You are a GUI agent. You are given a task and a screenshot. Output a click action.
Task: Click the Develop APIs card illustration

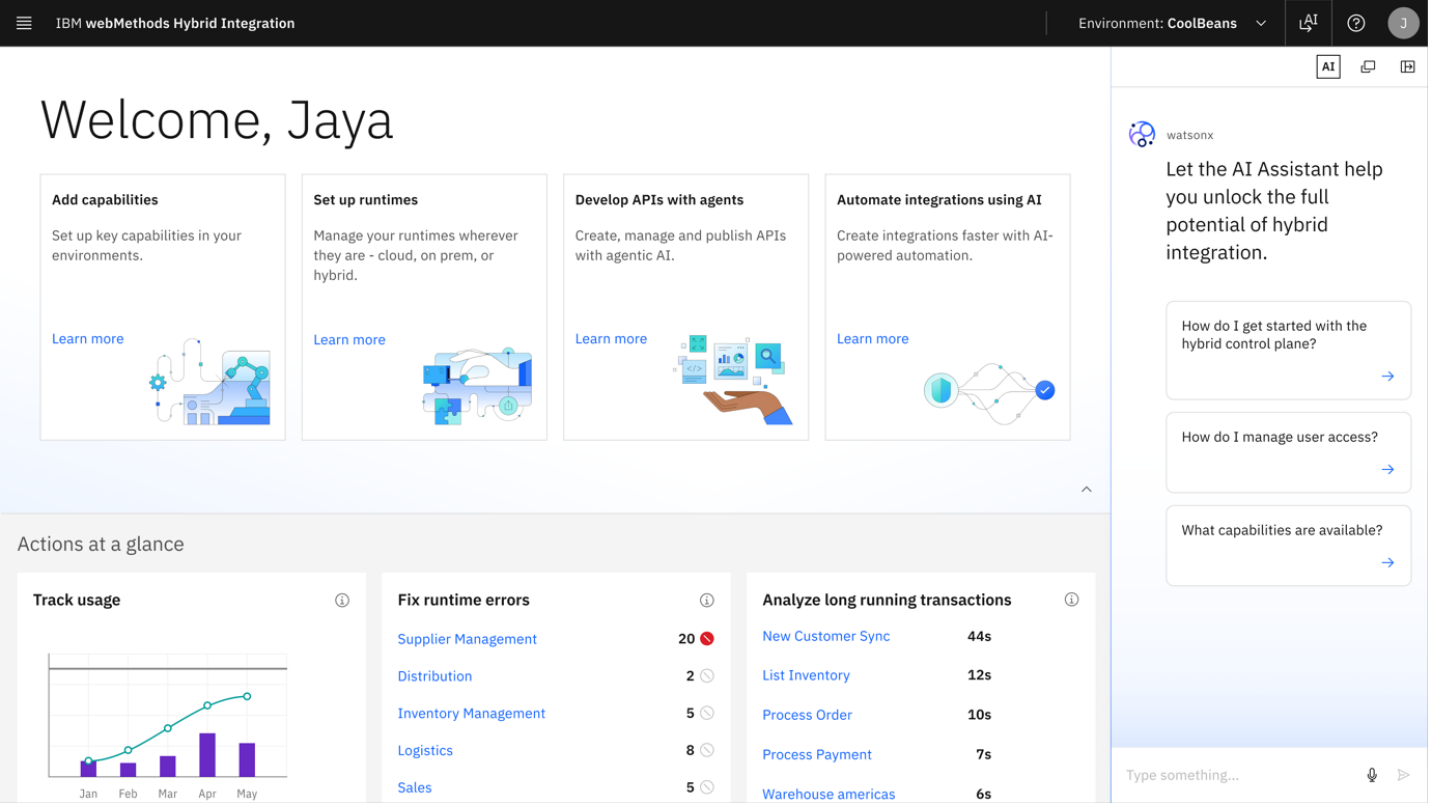[734, 379]
